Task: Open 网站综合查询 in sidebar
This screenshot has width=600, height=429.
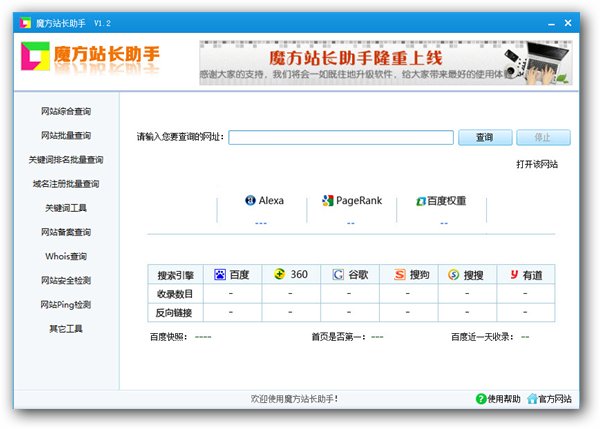Action: (x=66, y=111)
